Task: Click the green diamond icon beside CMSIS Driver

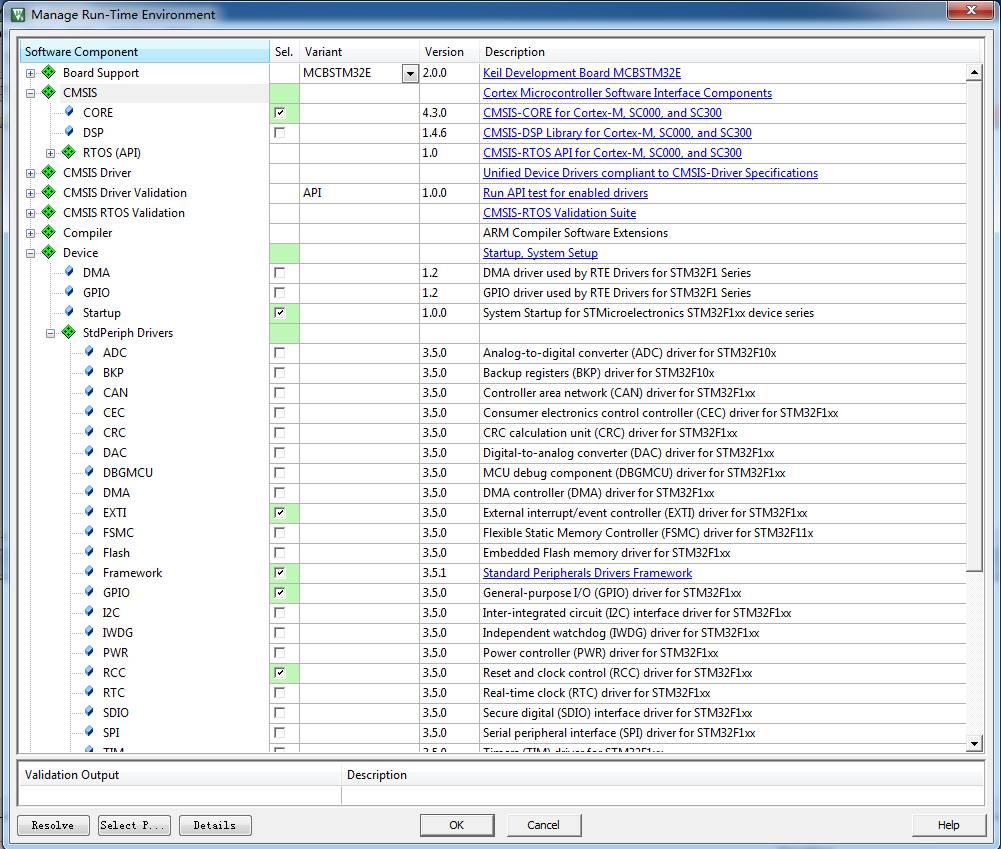Action: 49,172
